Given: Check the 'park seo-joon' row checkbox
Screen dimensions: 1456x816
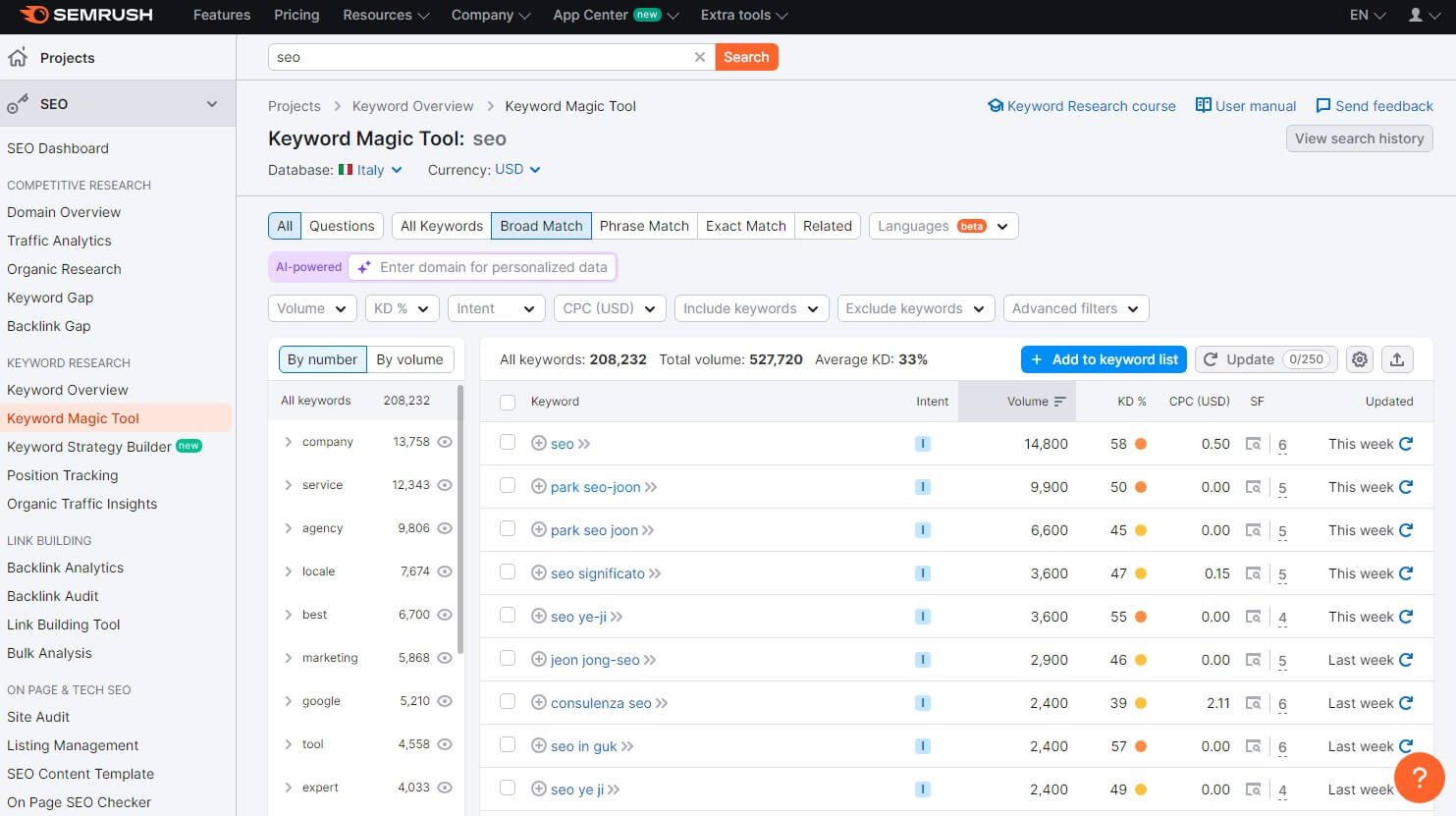Looking at the screenshot, I should tap(508, 486).
